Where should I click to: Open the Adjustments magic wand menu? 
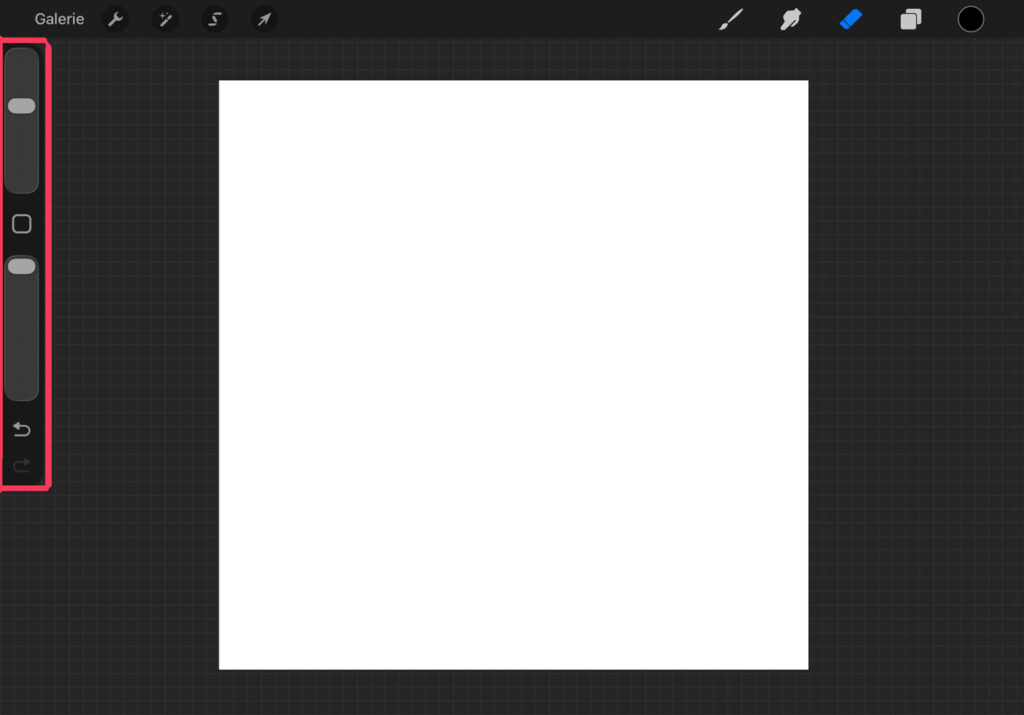[x=165, y=19]
